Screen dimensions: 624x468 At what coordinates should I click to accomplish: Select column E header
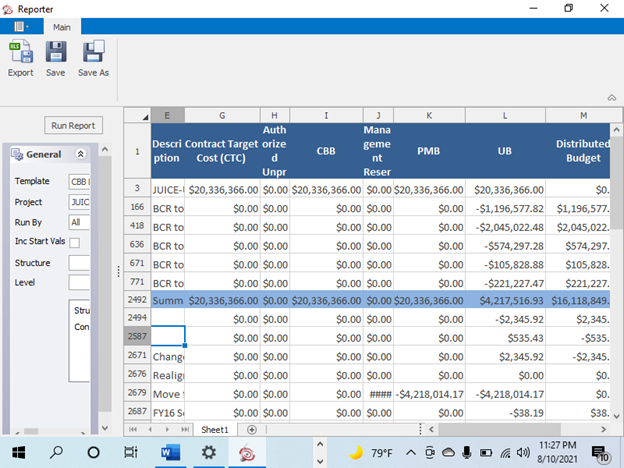(x=167, y=115)
